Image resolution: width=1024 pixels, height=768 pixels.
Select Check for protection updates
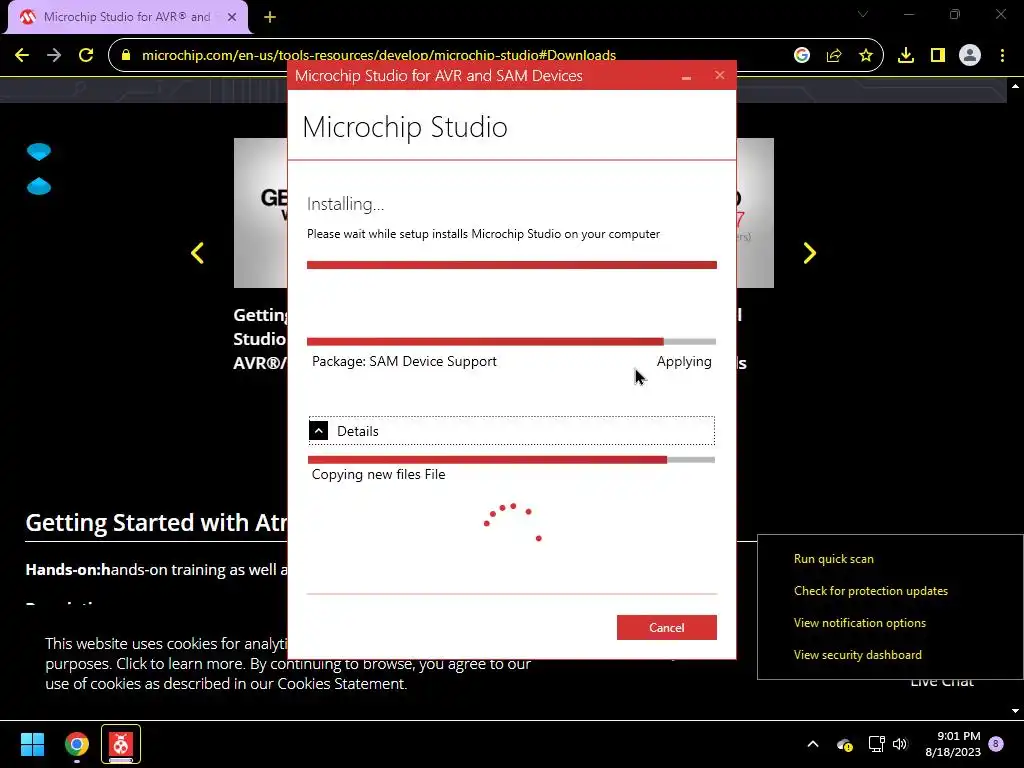[871, 591]
